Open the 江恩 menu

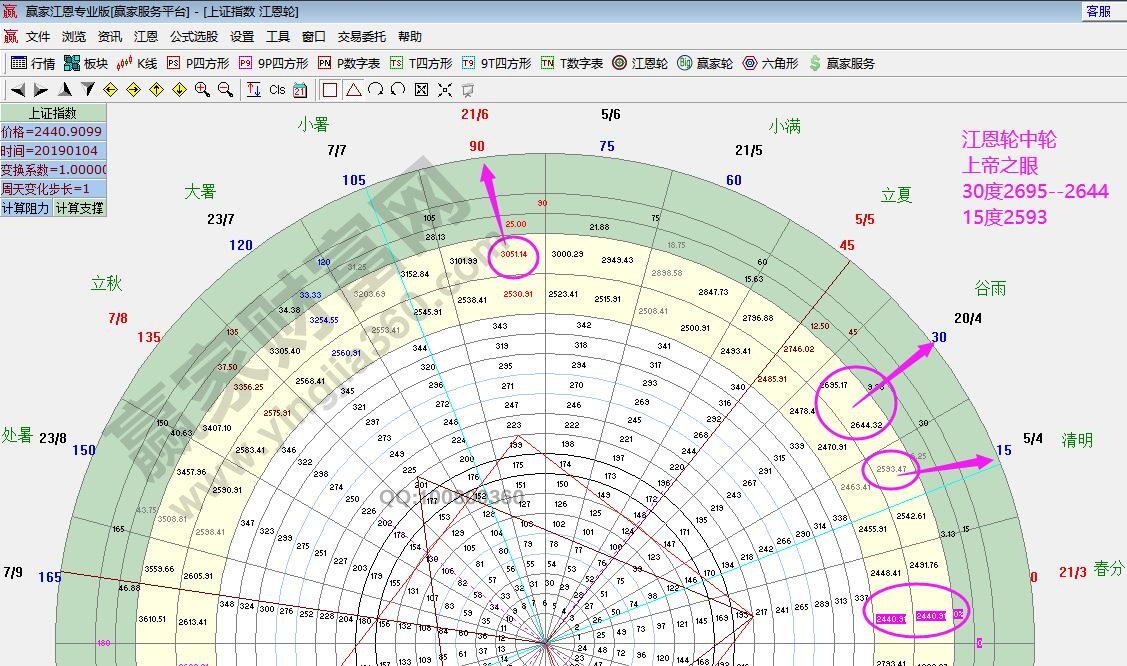point(145,35)
